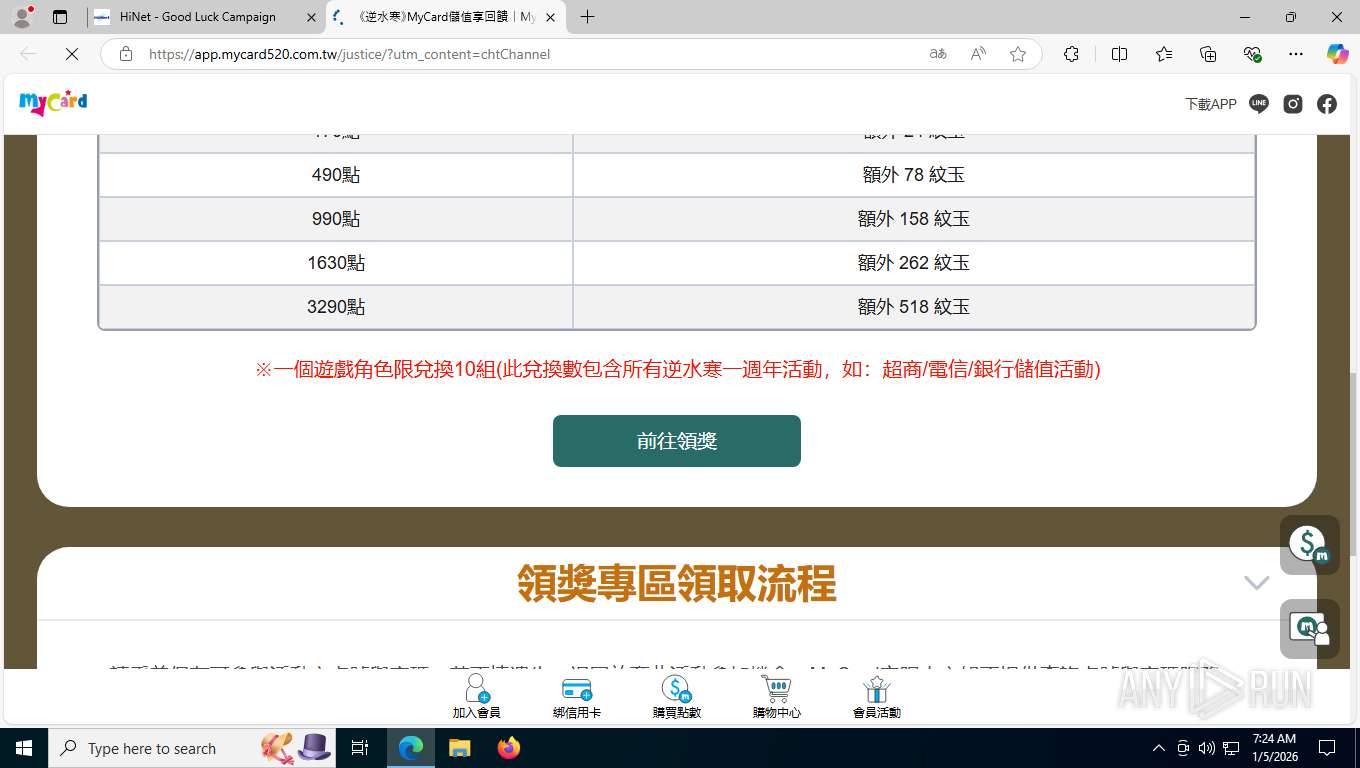Click the red 10組 exchange limit notice
Image resolution: width=1360 pixels, height=768 pixels.
[677, 369]
